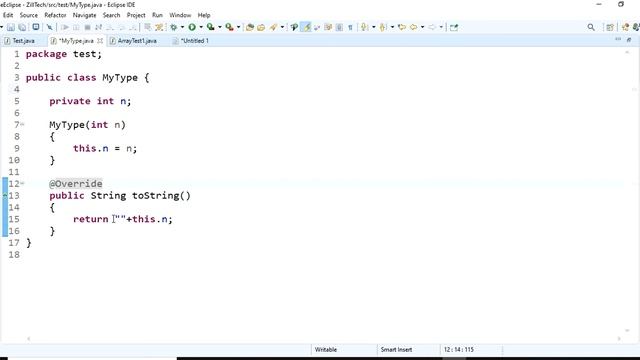Close the *MyType.java tab
The height and width of the screenshot is (360, 640).
(x=100, y=41)
